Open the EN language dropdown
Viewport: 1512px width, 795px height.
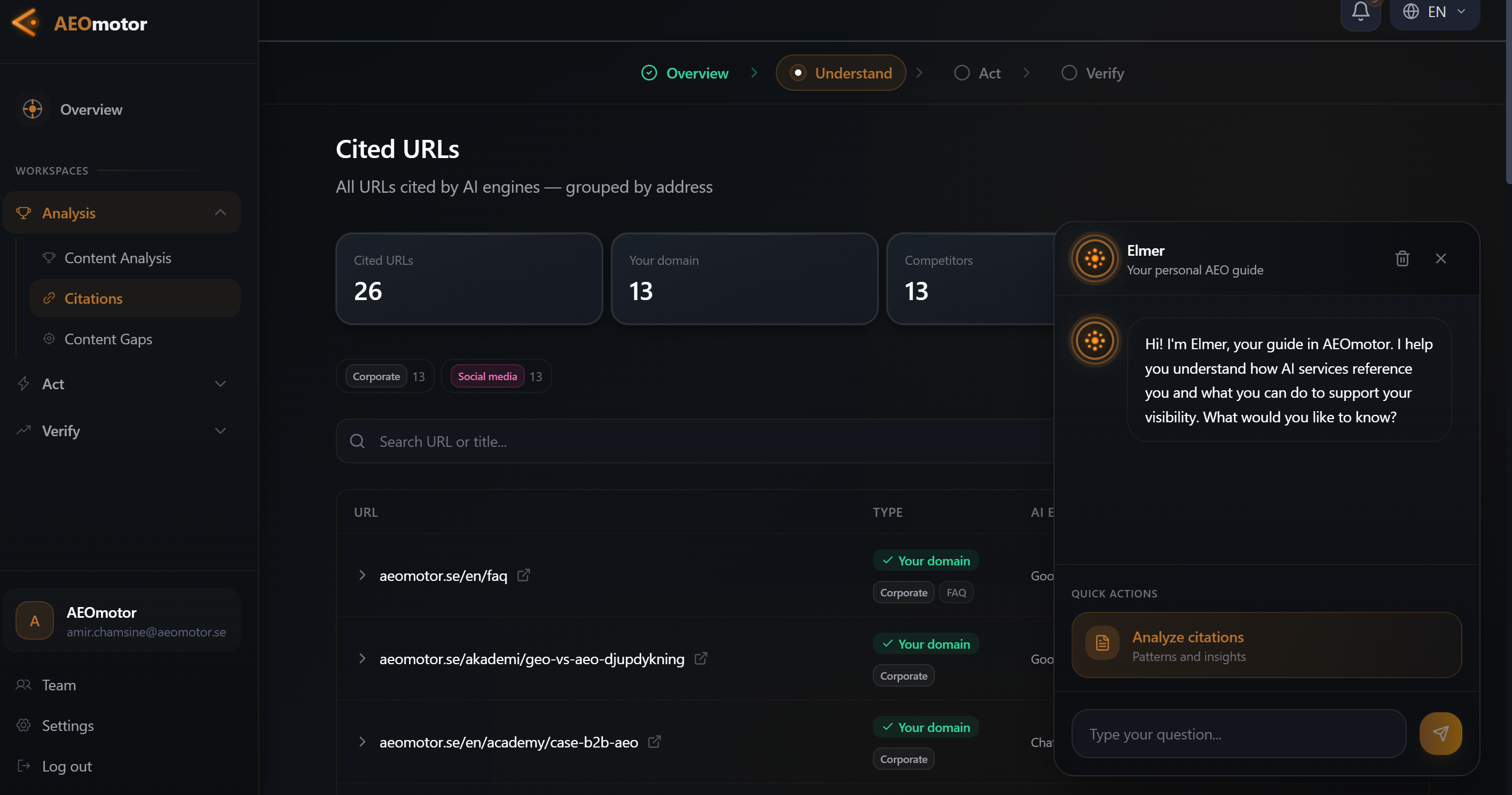(x=1434, y=12)
